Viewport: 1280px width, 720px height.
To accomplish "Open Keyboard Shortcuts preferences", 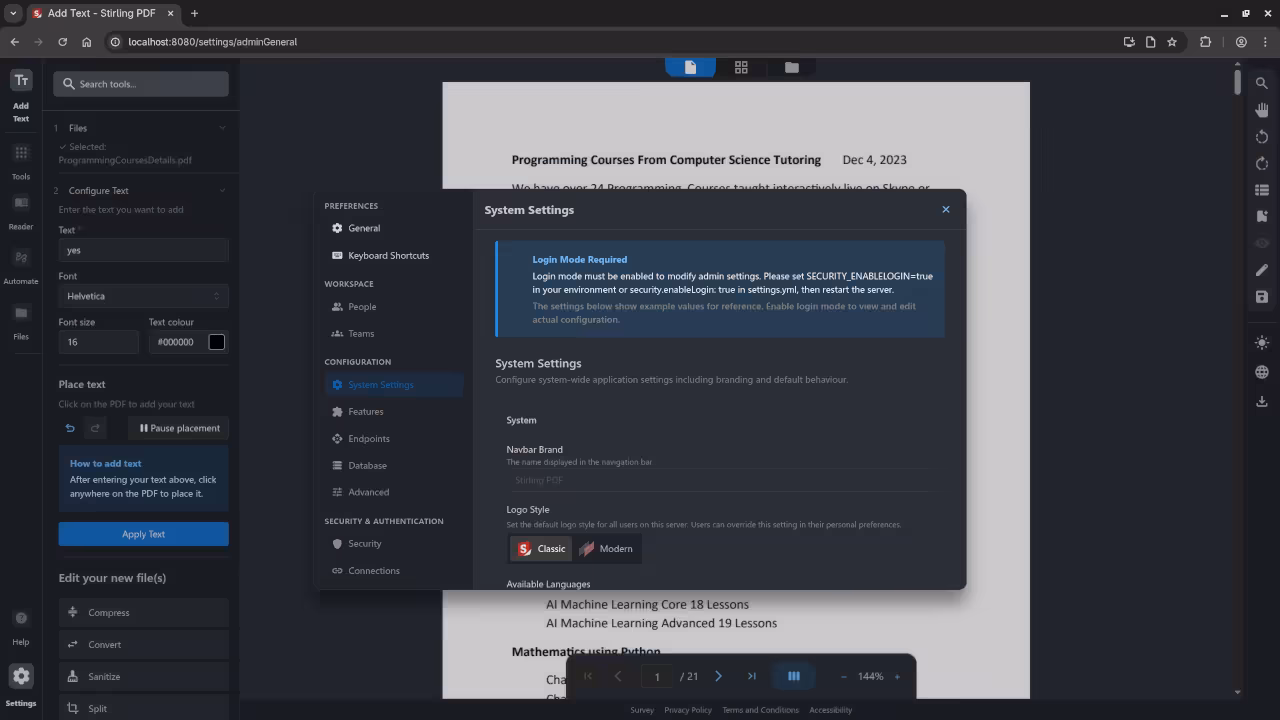I will click(x=388, y=255).
